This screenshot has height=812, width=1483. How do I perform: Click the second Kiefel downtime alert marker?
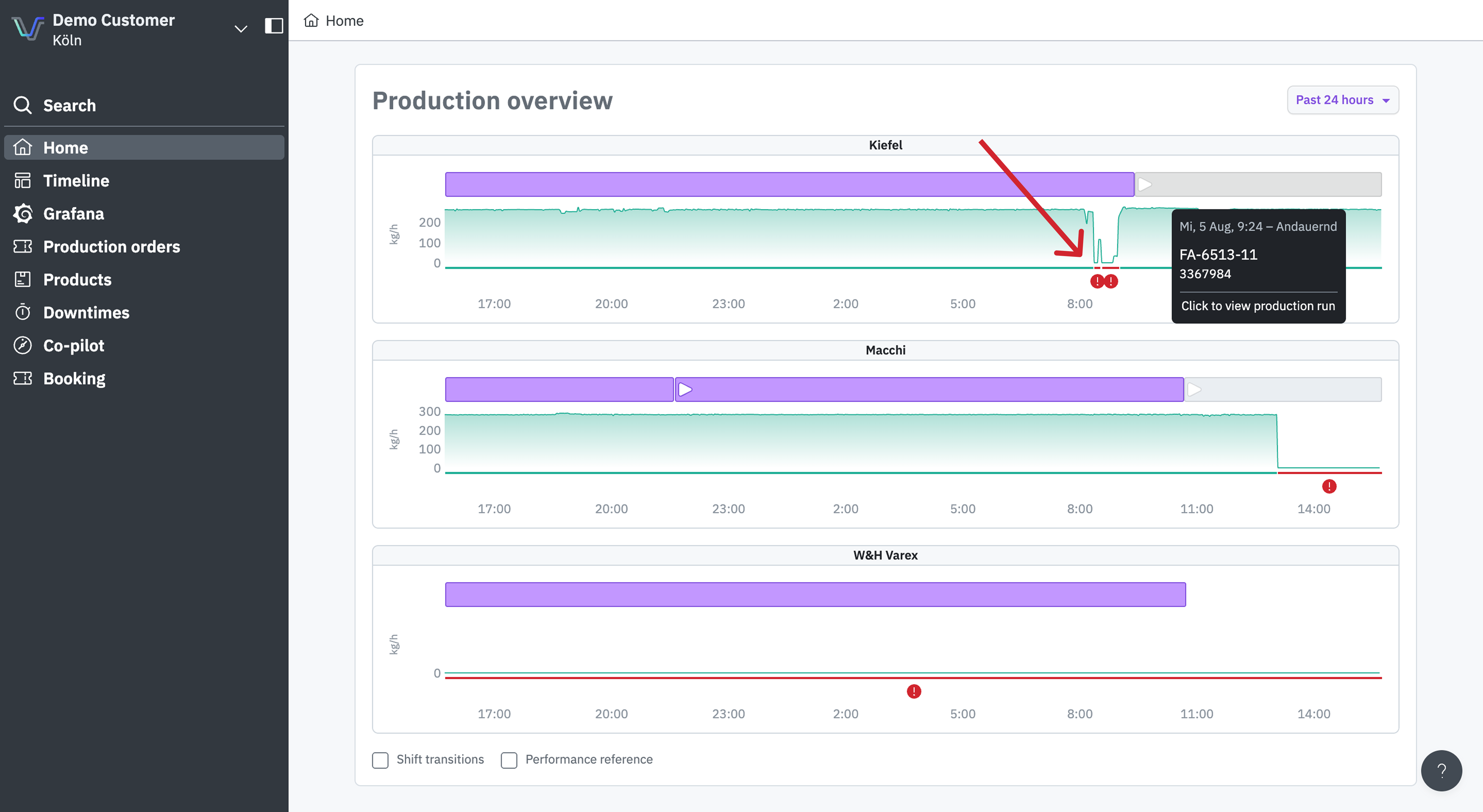pos(1111,281)
